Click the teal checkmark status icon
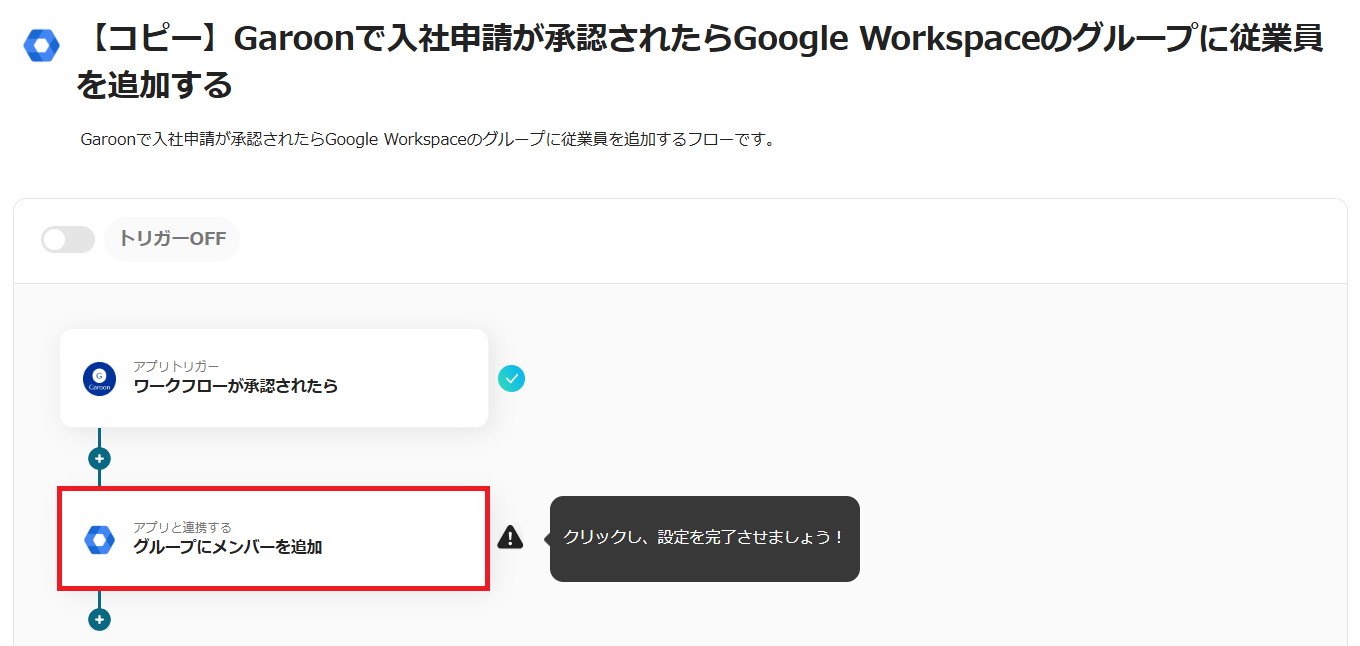1360x646 pixels. [511, 378]
